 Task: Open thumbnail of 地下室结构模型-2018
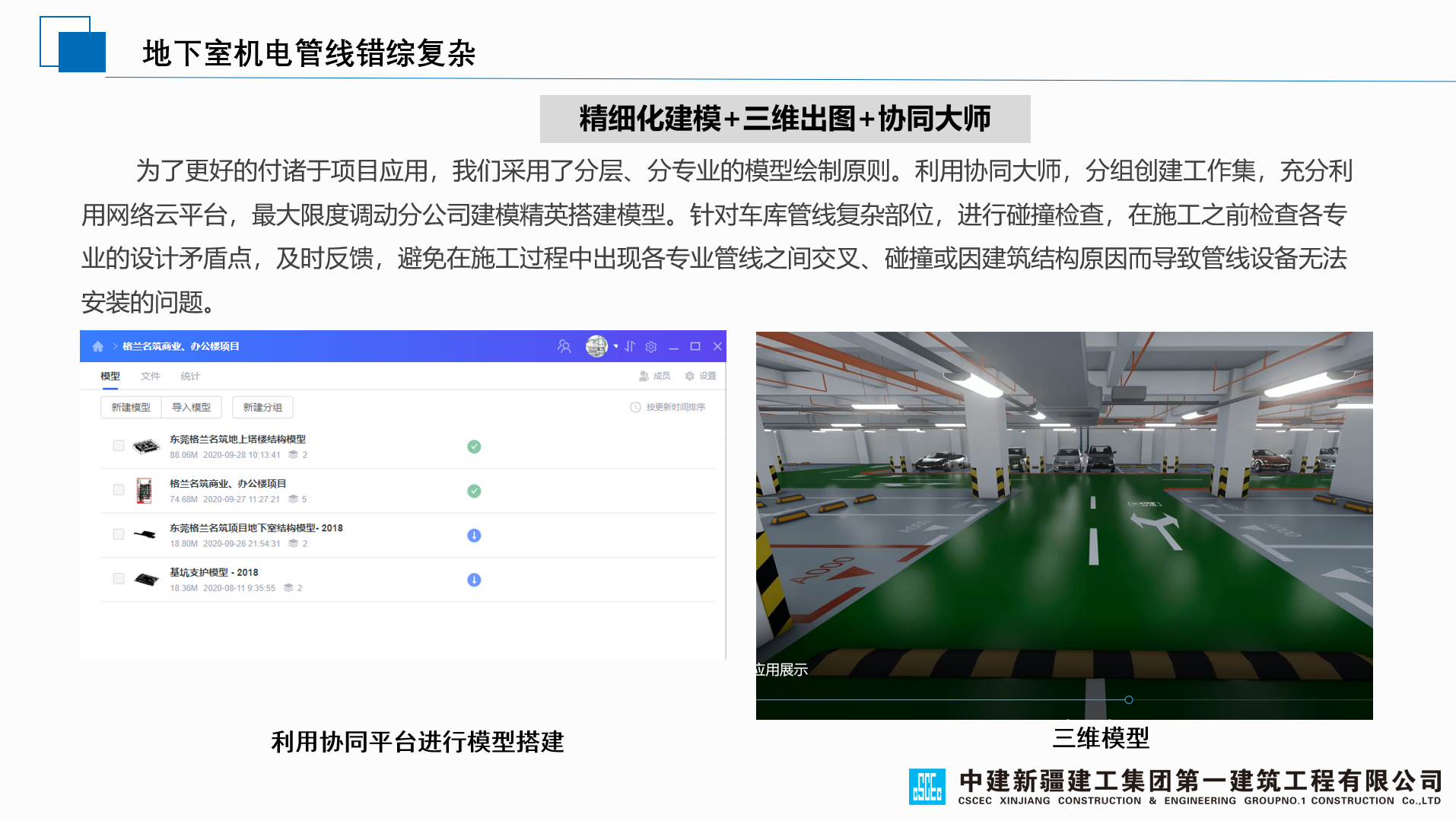click(x=145, y=534)
